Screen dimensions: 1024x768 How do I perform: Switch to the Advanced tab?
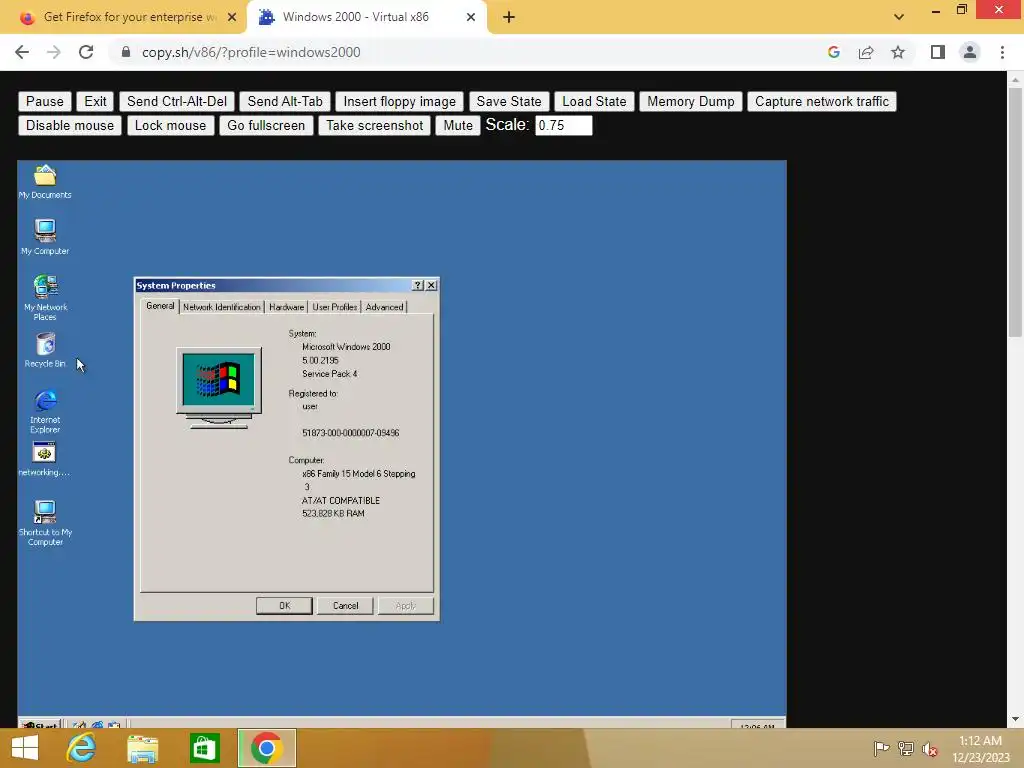pos(384,307)
